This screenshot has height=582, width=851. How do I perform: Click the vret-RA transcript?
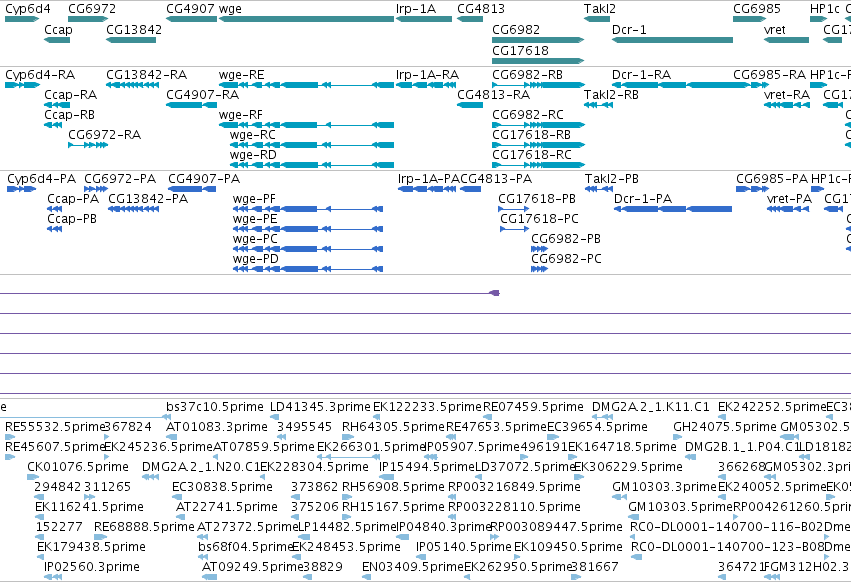click(x=787, y=105)
